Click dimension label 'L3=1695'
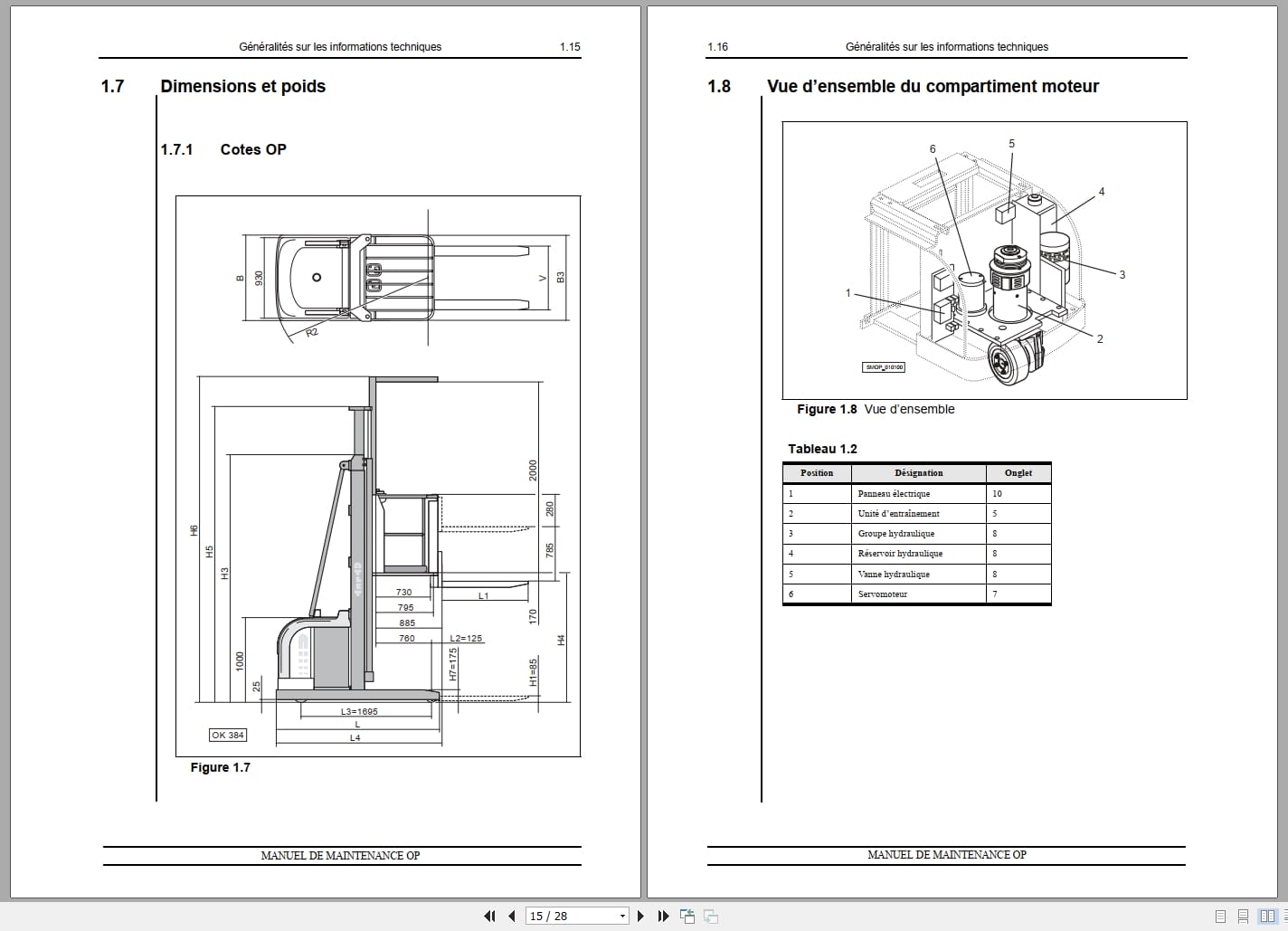 [359, 711]
